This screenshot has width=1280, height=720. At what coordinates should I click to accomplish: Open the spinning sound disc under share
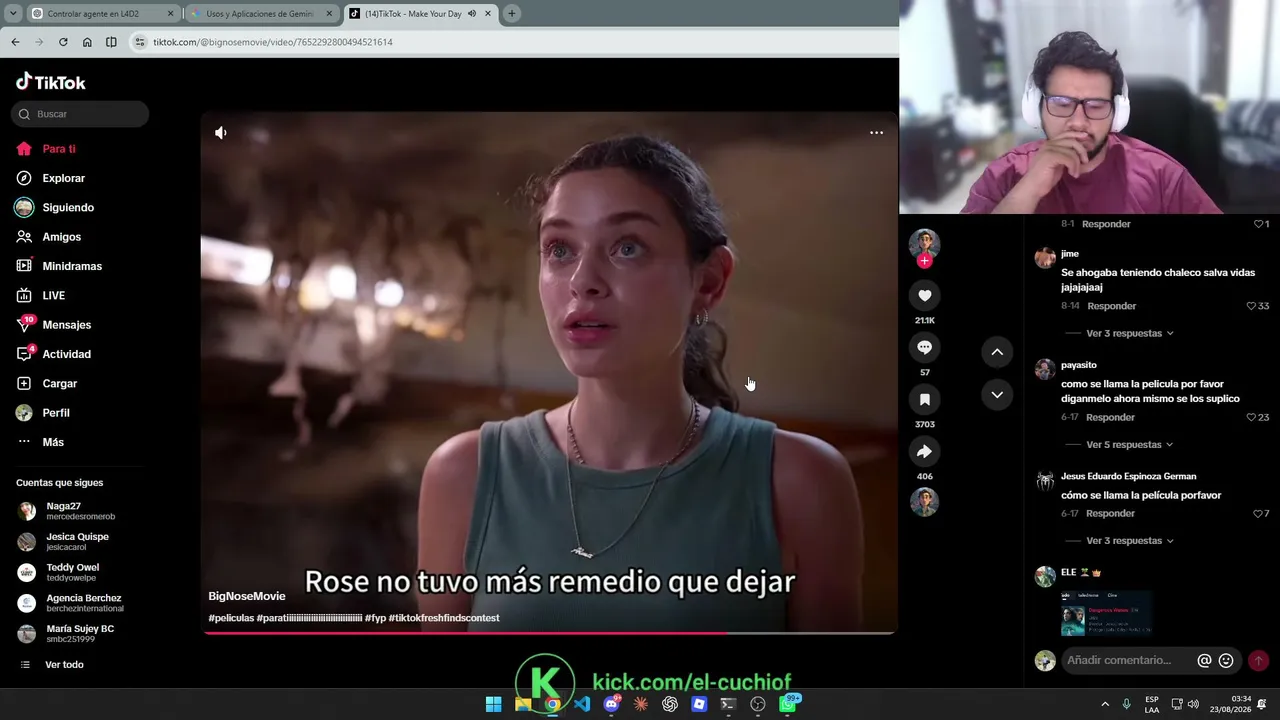tap(924, 501)
